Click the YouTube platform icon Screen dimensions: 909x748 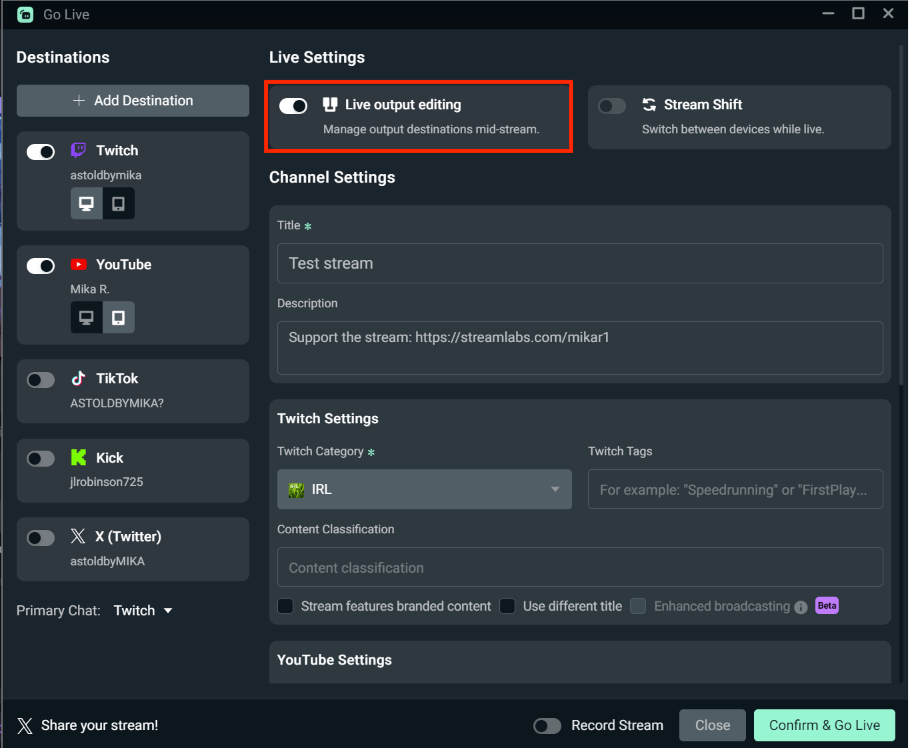[x=78, y=264]
